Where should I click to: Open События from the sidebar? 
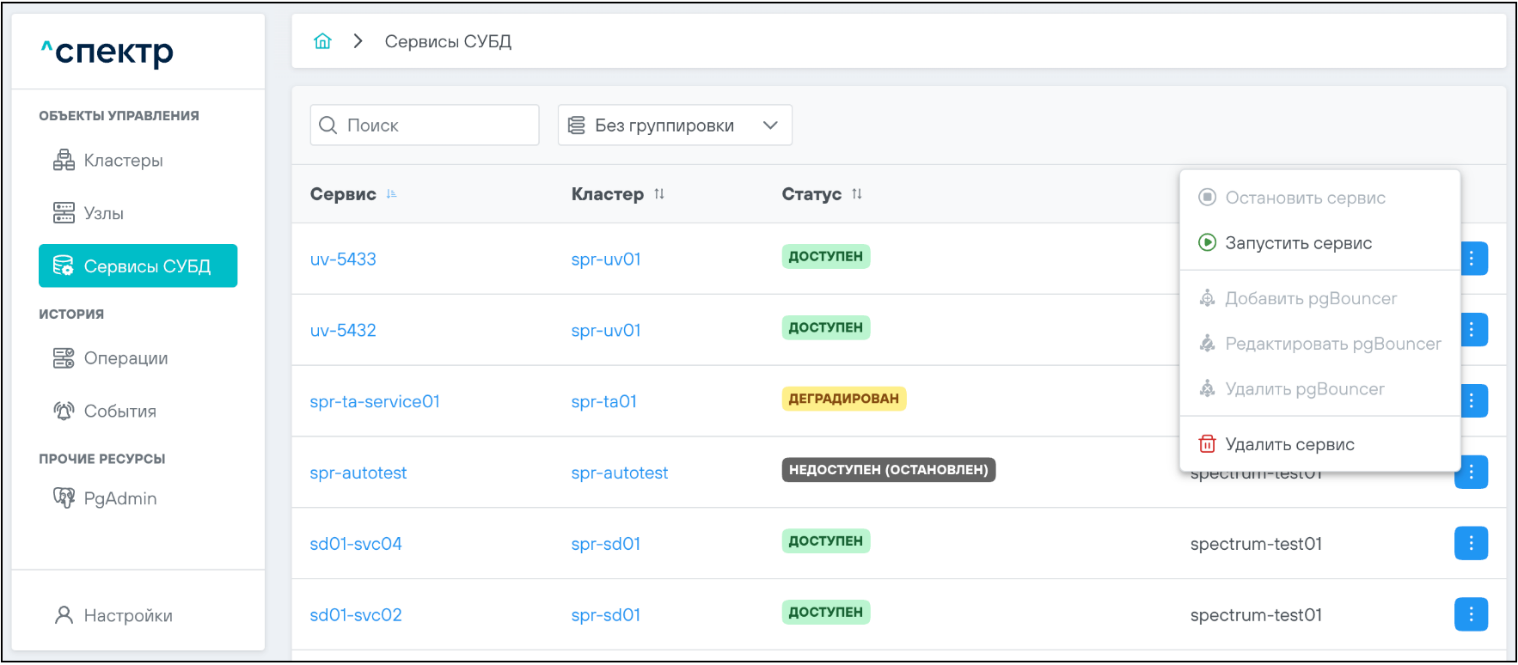(x=105, y=412)
